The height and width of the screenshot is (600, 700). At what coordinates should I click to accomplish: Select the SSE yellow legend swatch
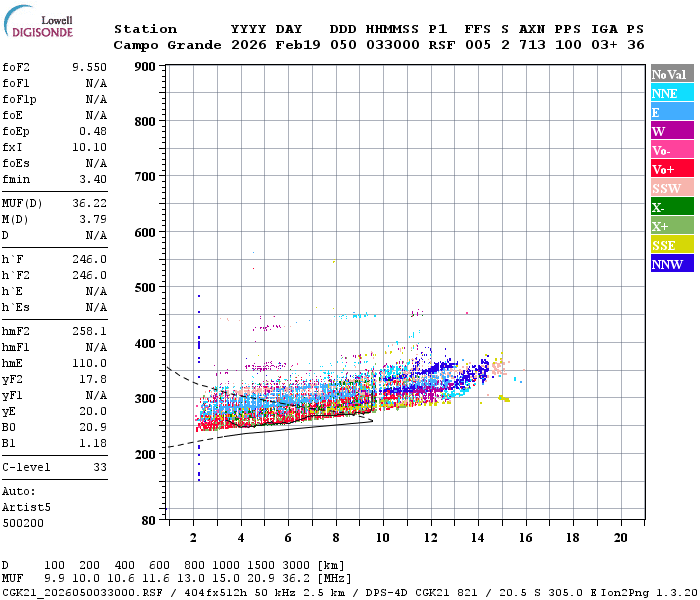pos(672,245)
